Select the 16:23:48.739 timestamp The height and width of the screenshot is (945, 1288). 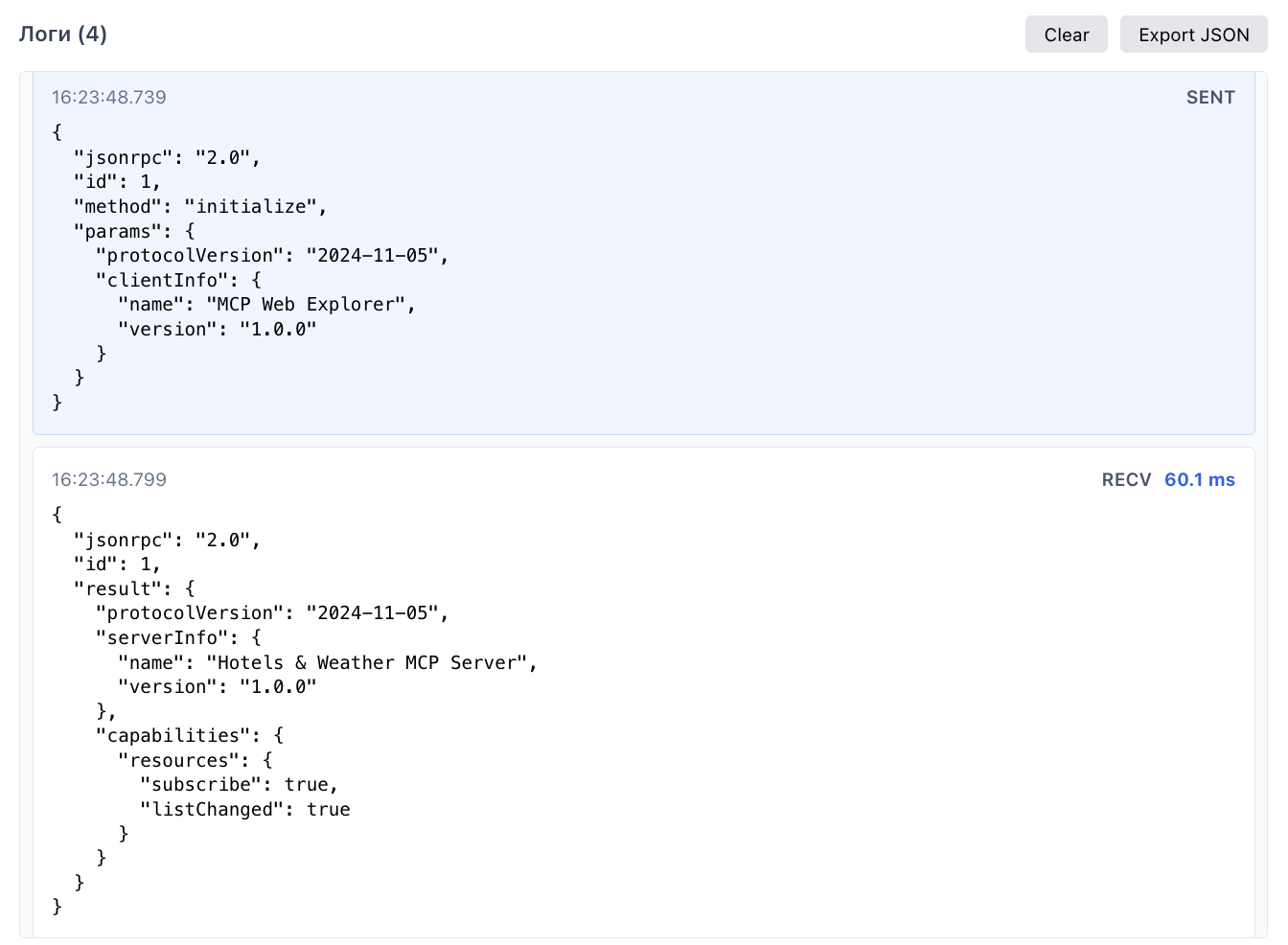(109, 97)
